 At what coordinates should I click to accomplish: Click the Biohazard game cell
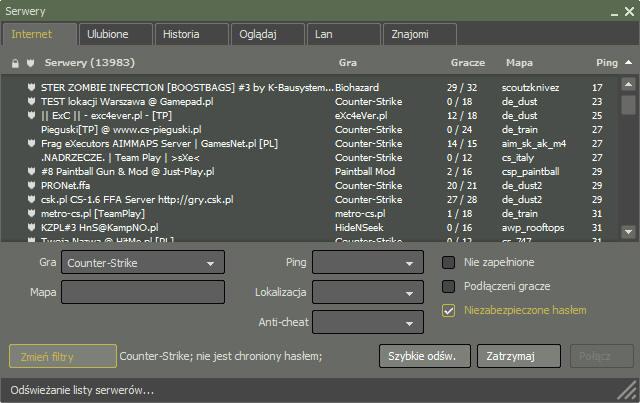click(357, 87)
